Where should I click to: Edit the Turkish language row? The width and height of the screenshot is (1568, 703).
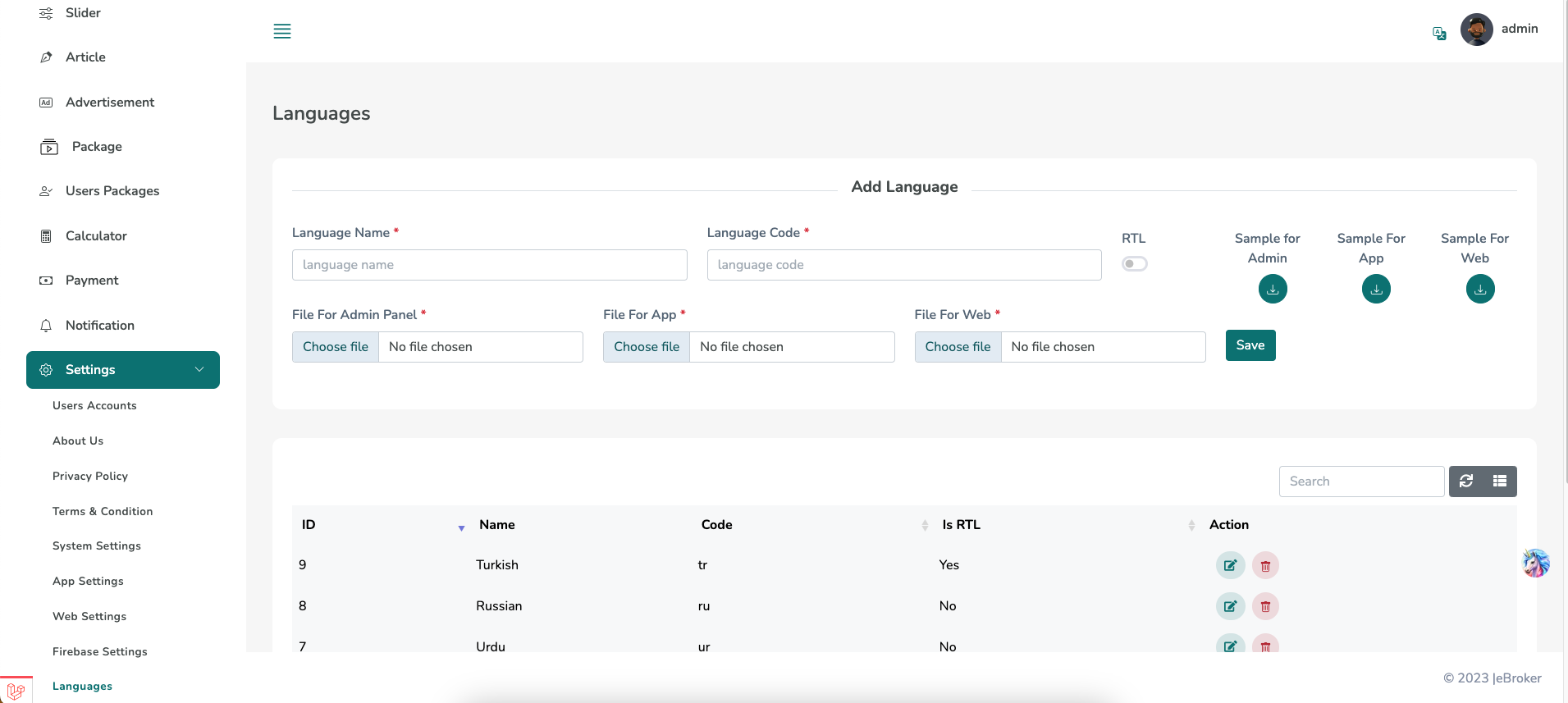[x=1230, y=565]
